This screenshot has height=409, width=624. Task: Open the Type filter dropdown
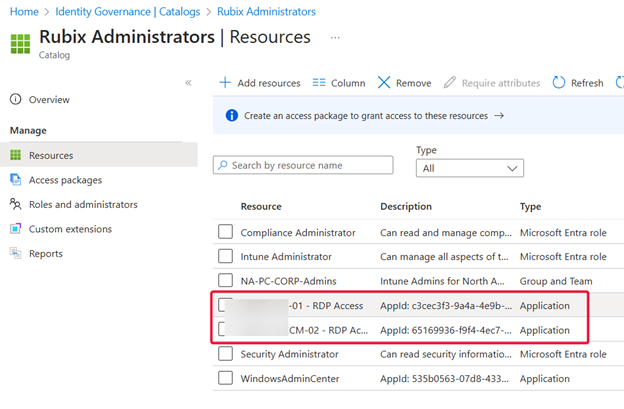point(470,168)
